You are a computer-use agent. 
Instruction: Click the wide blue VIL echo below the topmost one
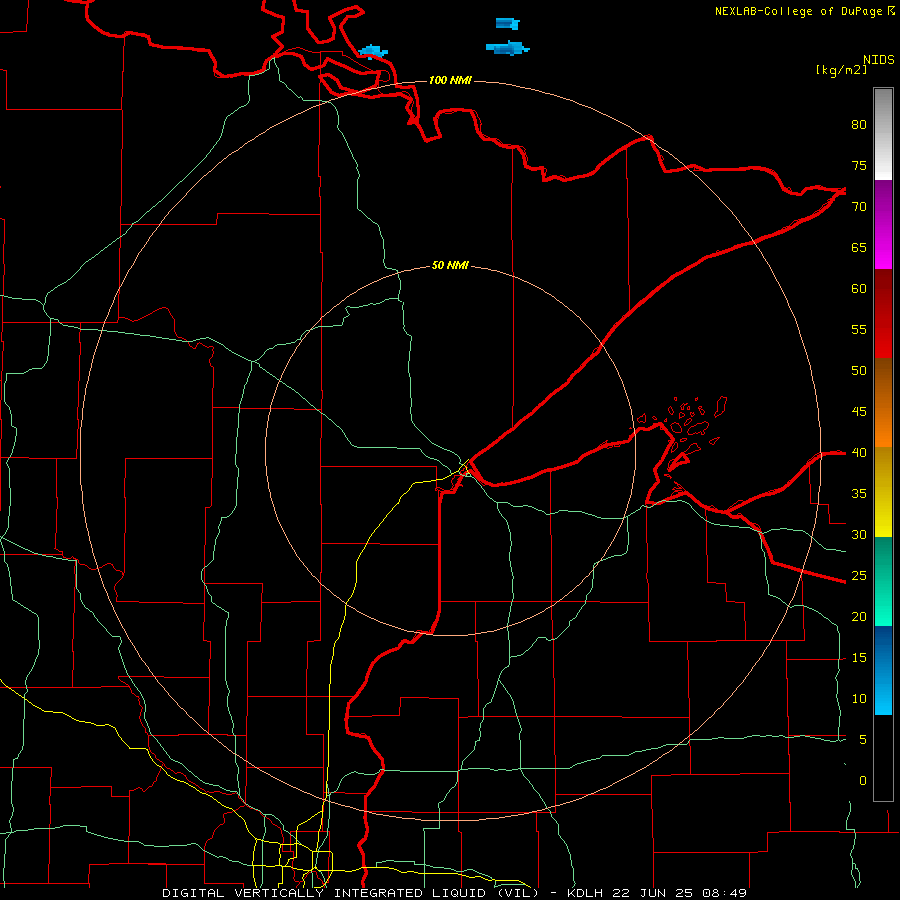point(507,48)
